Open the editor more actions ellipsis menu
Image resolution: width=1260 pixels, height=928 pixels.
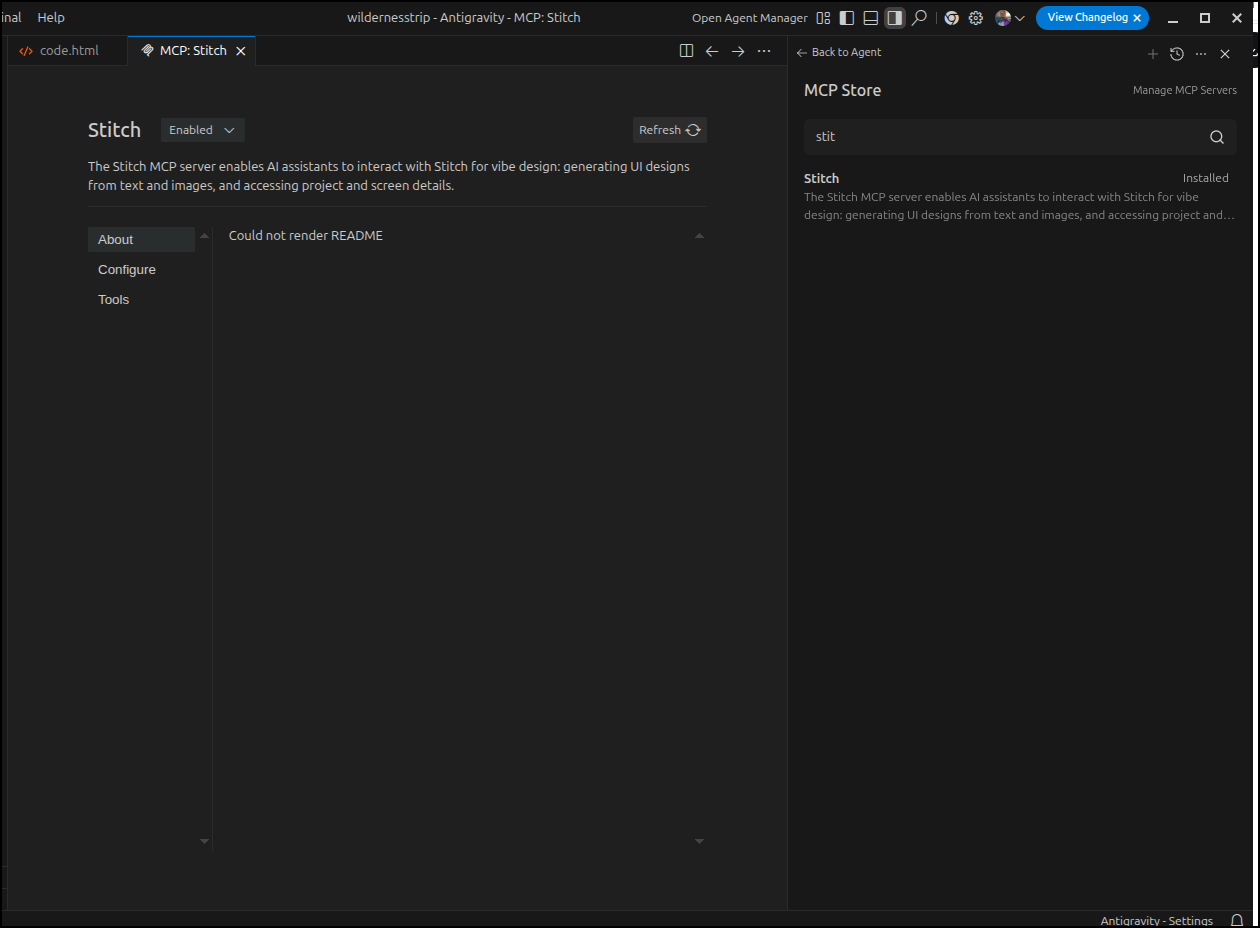point(764,51)
